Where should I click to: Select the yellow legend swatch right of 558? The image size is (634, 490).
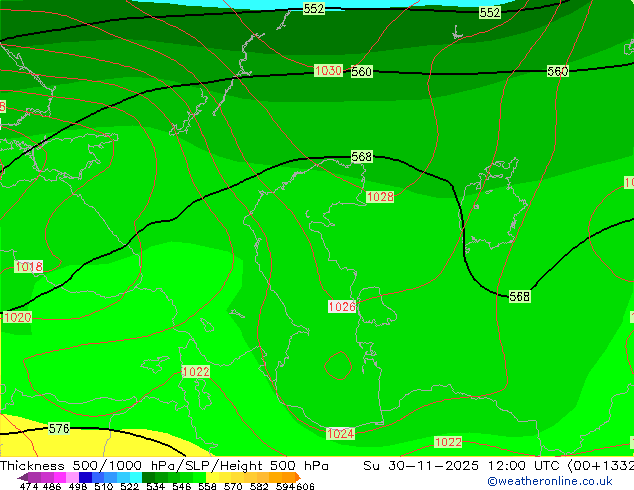pos(213,477)
